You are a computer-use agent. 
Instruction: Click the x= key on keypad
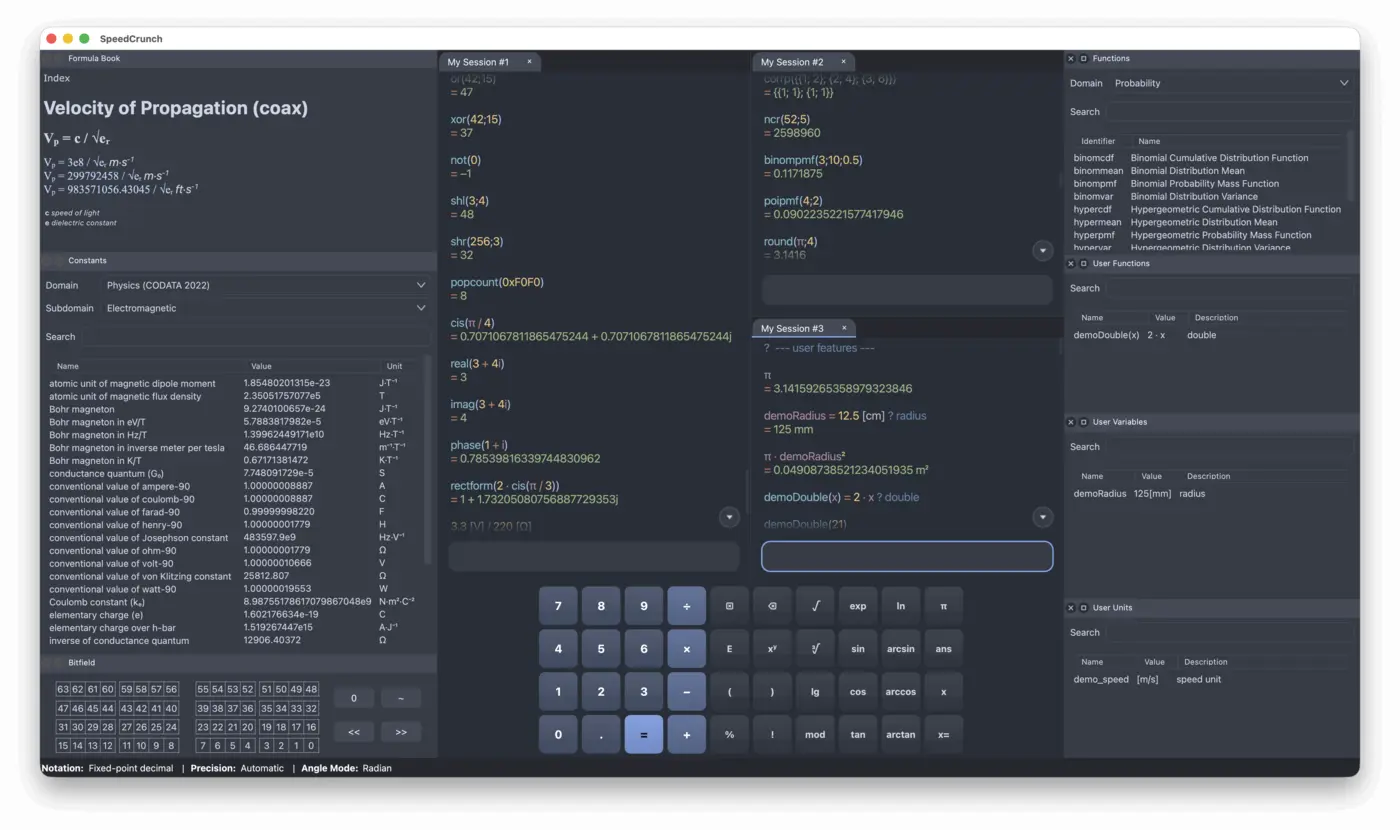(943, 735)
